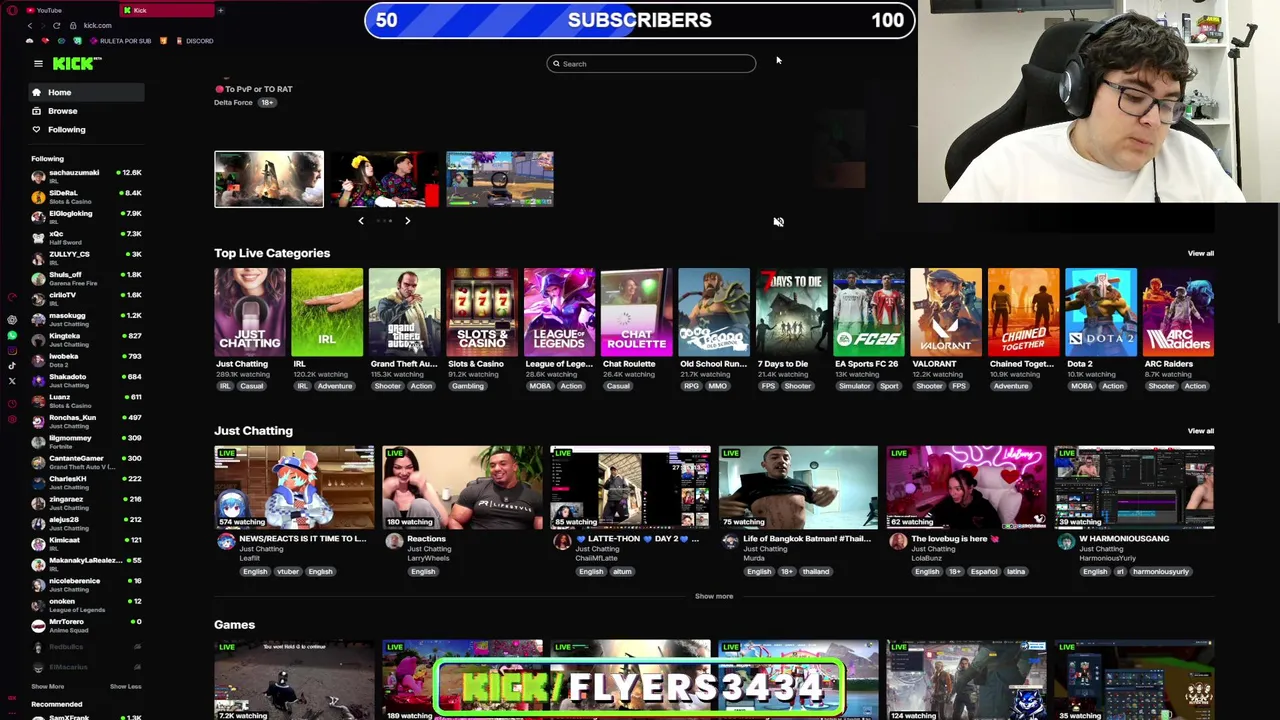Click Leaflit's avatar under NEWS/REACTS stream
This screenshot has width=1280, height=720.
[x=226, y=542]
